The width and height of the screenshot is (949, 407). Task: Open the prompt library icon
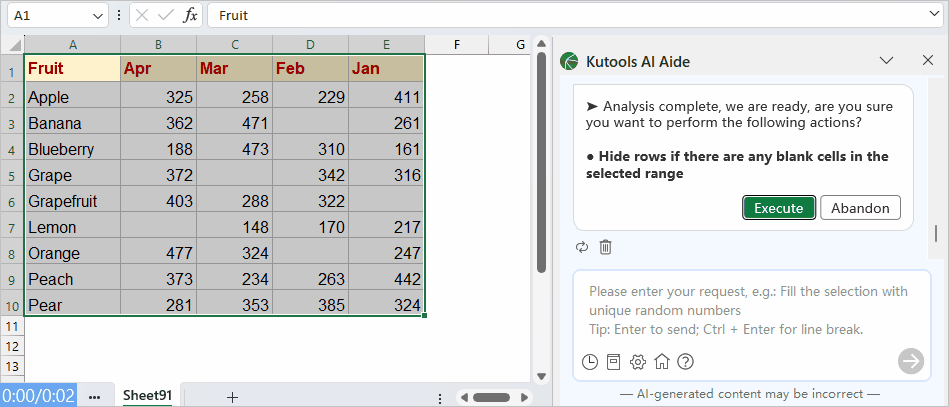click(614, 361)
